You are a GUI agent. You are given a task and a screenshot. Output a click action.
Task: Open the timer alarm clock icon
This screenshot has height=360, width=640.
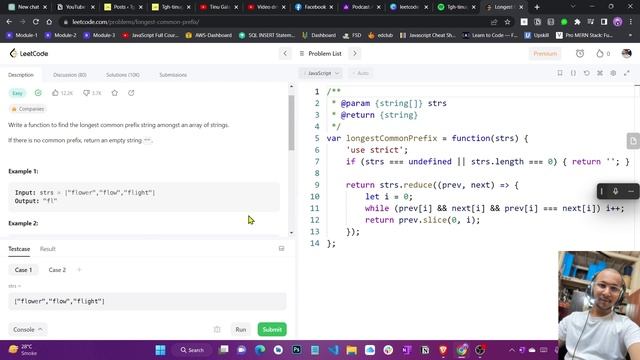[580, 53]
